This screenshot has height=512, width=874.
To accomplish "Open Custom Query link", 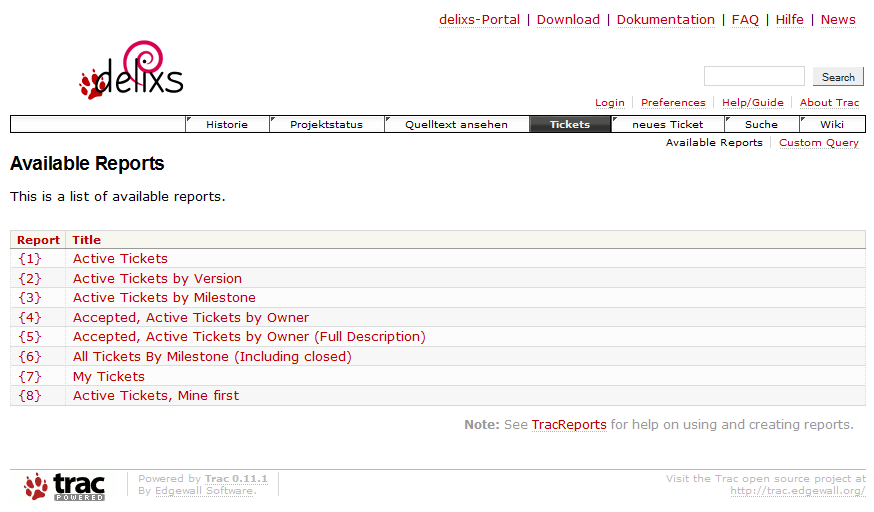I will [x=818, y=143].
